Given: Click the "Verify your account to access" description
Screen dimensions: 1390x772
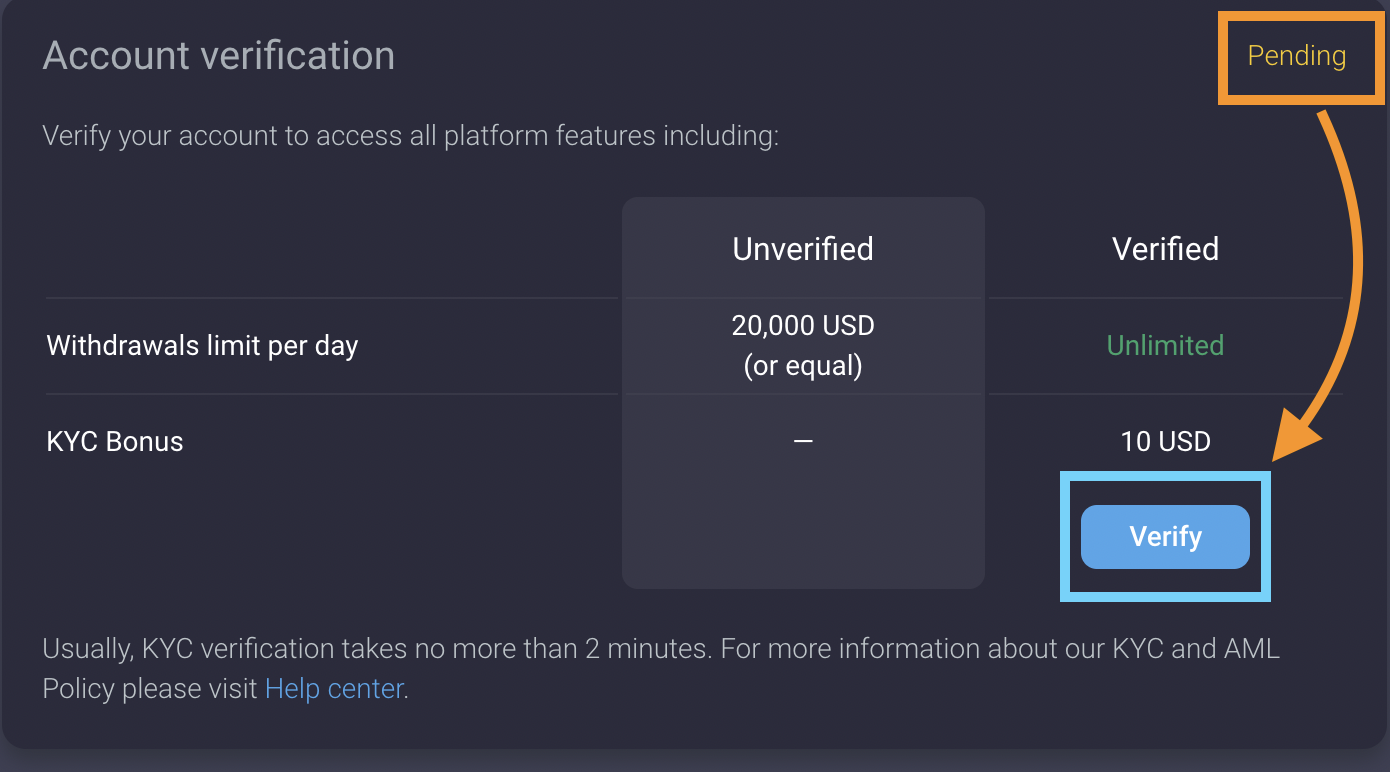Looking at the screenshot, I should click(x=410, y=135).
